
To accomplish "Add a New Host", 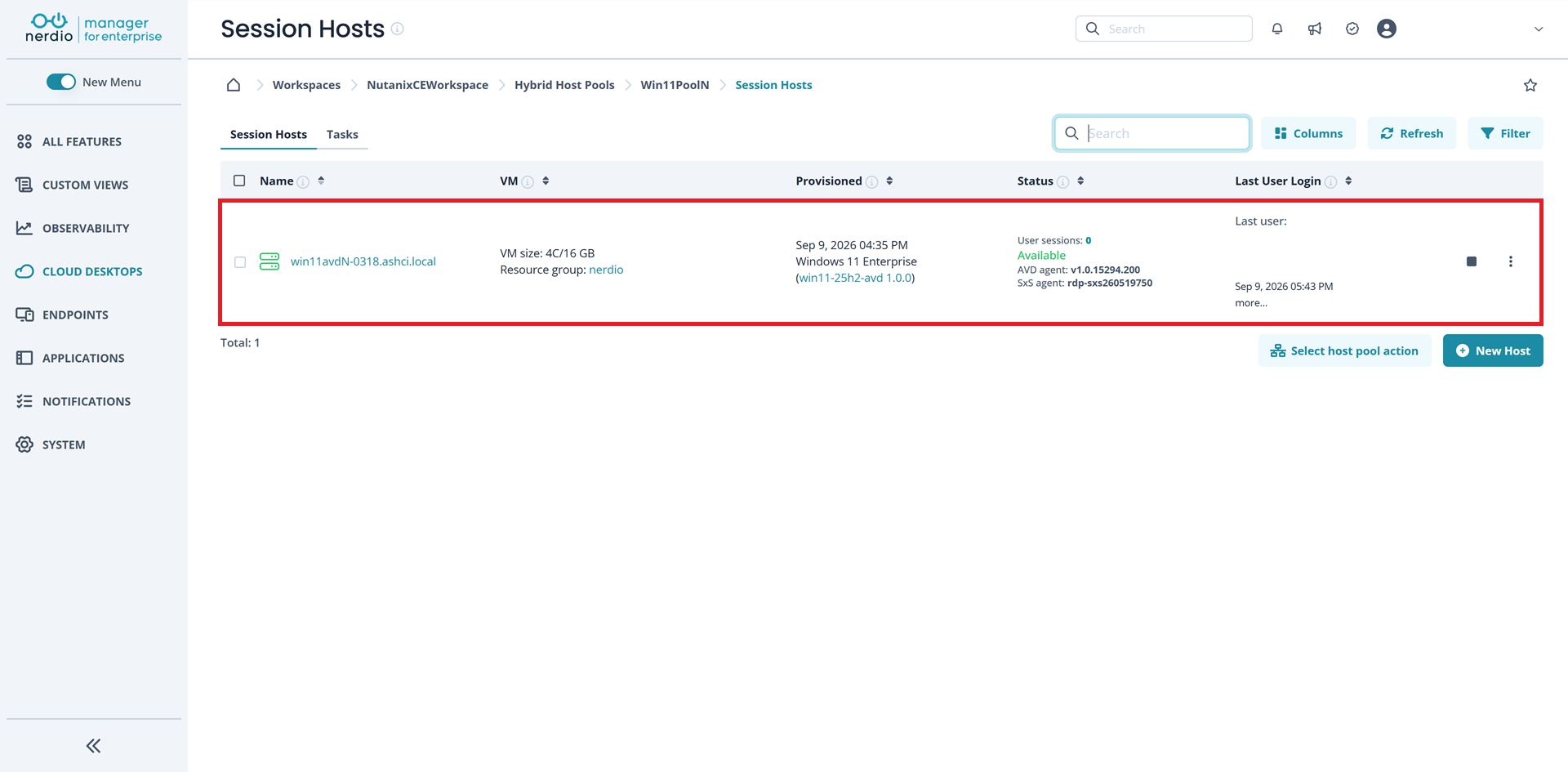I will (1493, 350).
